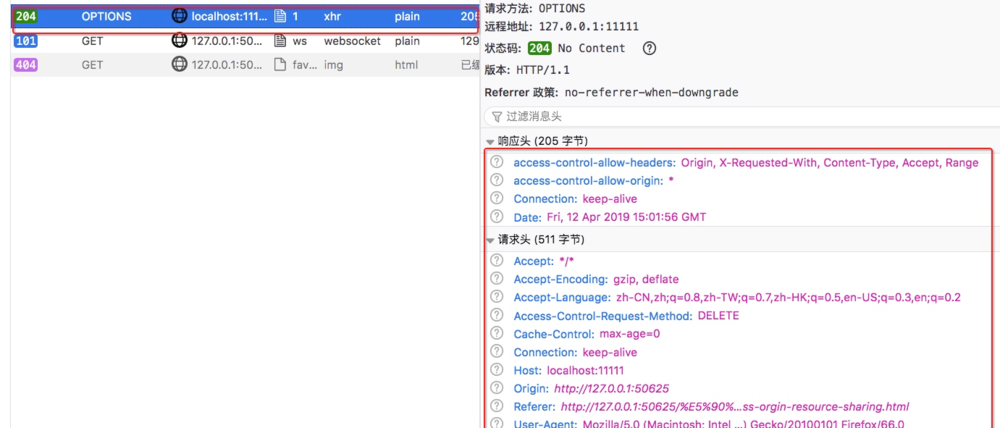Click the Accept-Encoding gzip, deflate value
The height and width of the screenshot is (428, 1000).
point(646,279)
